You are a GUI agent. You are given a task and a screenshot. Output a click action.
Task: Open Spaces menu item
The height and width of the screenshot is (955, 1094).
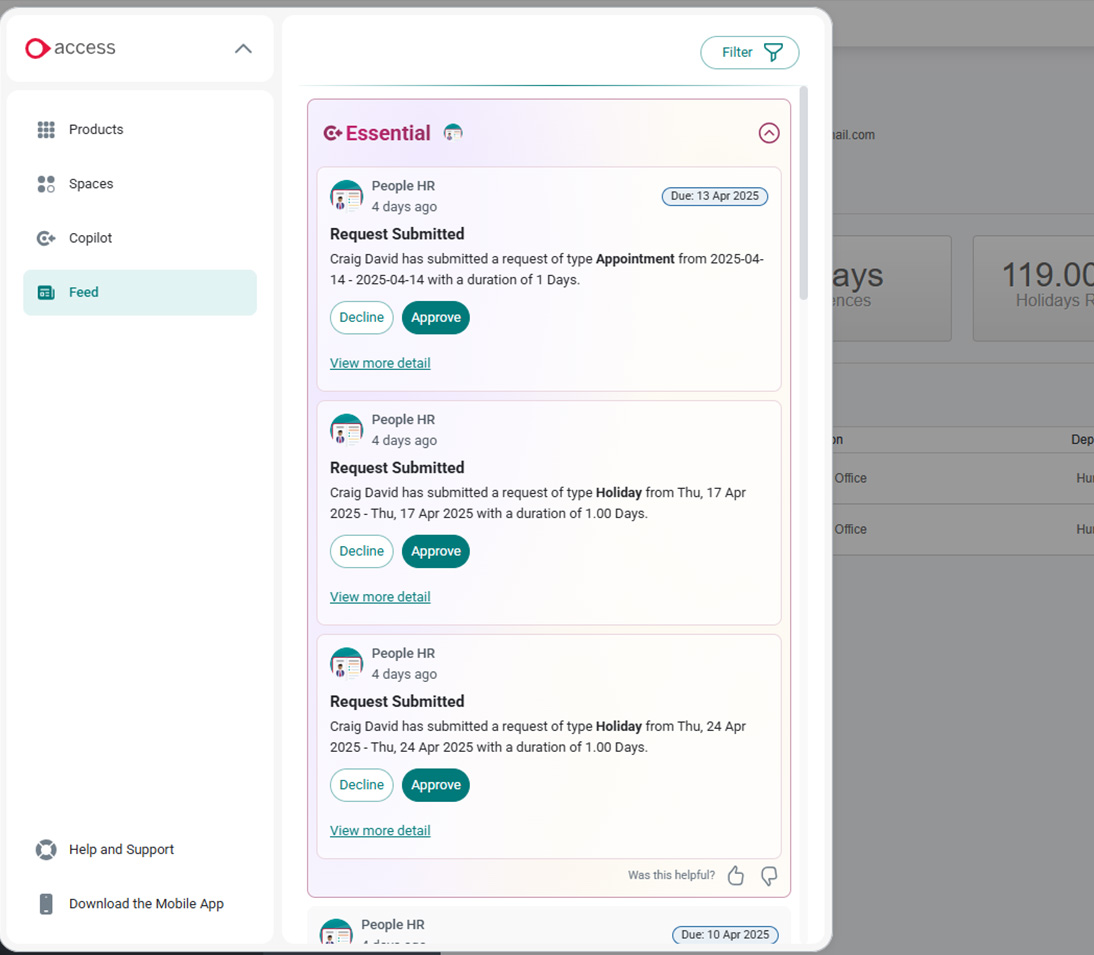coord(140,184)
